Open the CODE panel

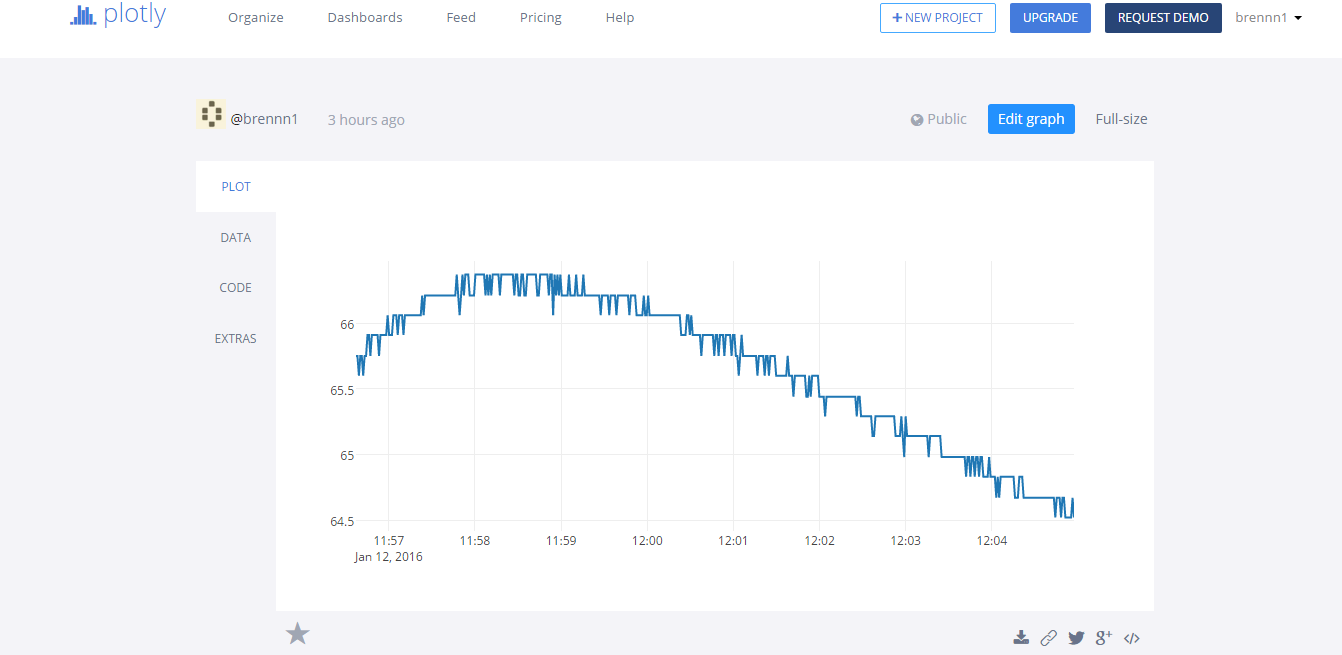click(235, 287)
